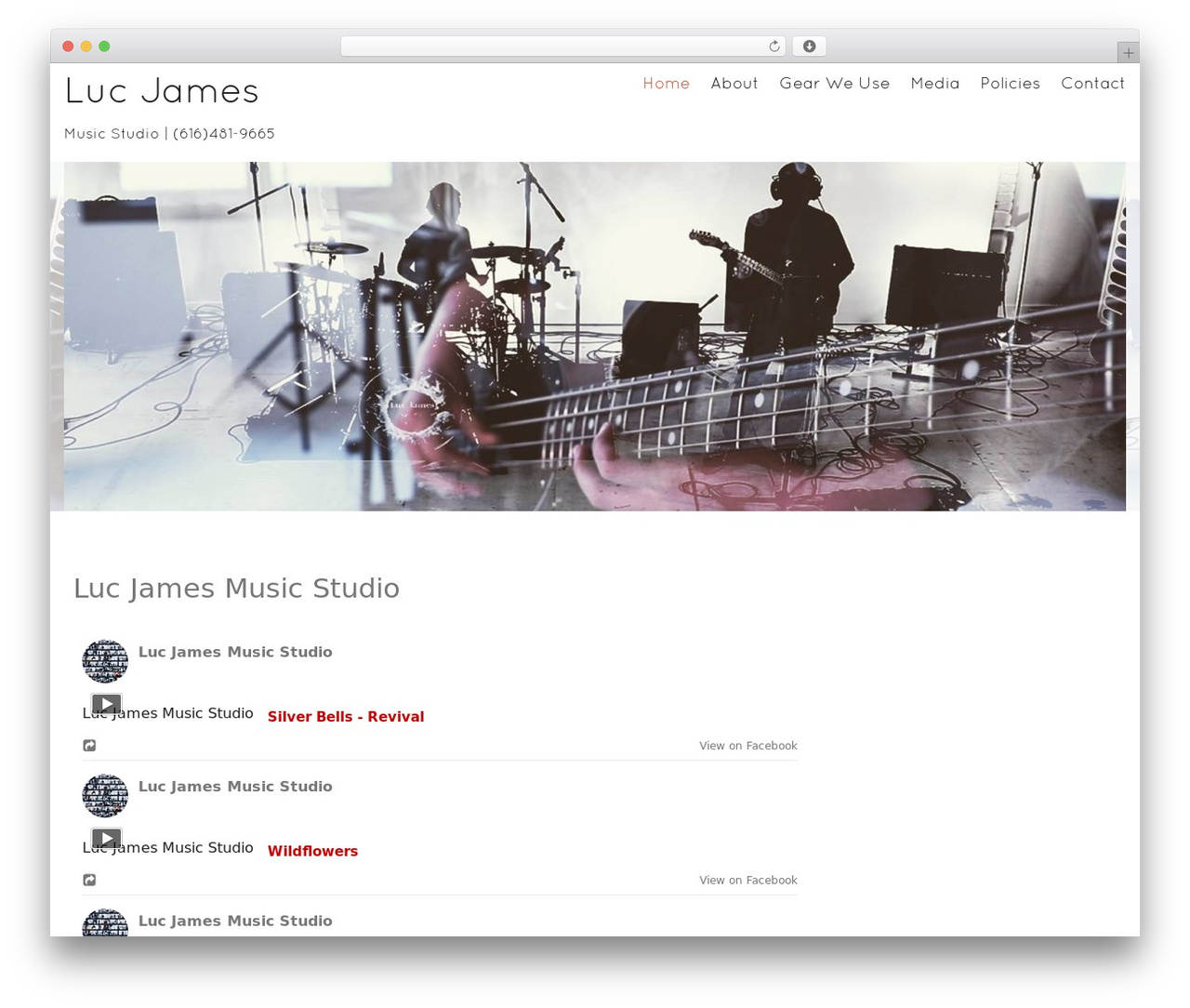Click the band studio banner image
The image size is (1190, 1008).
(x=595, y=337)
